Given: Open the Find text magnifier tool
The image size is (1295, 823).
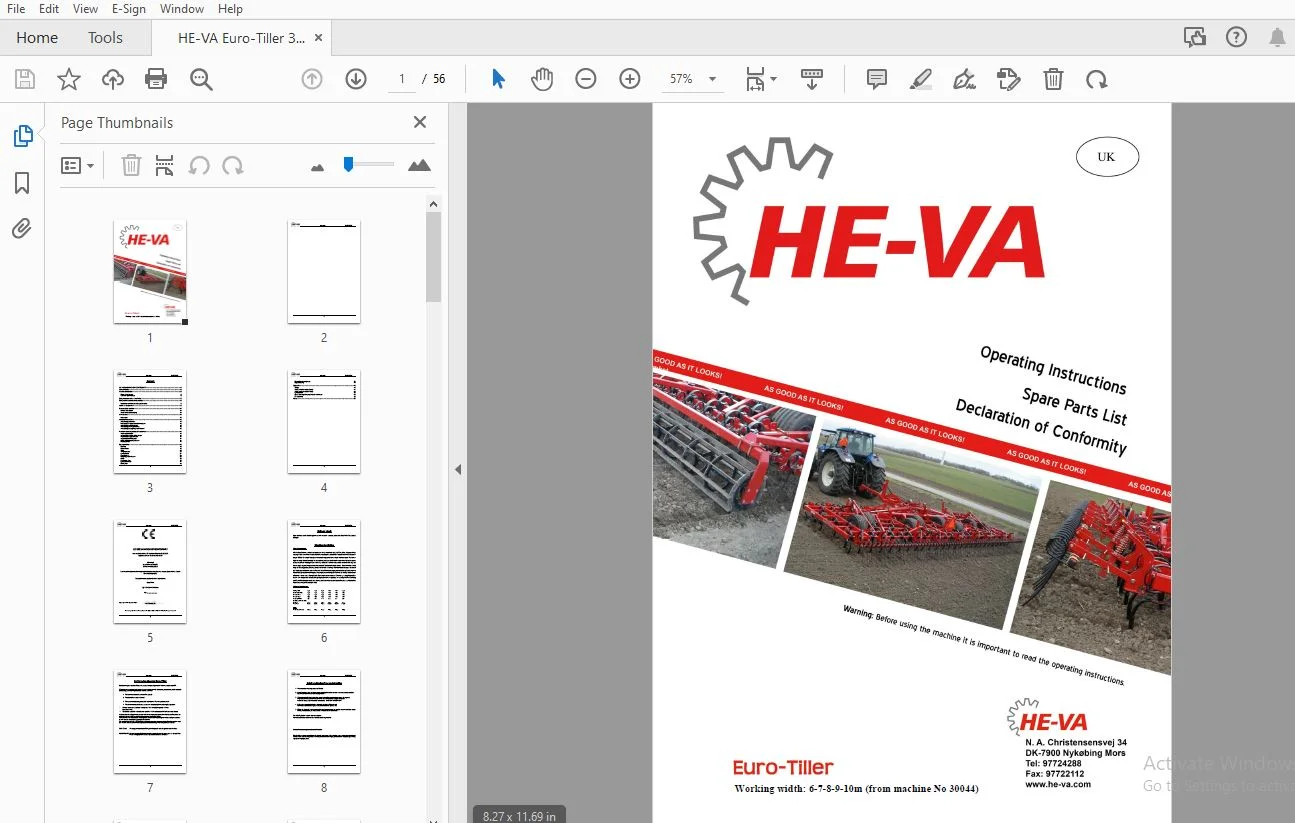Looking at the screenshot, I should pos(201,80).
